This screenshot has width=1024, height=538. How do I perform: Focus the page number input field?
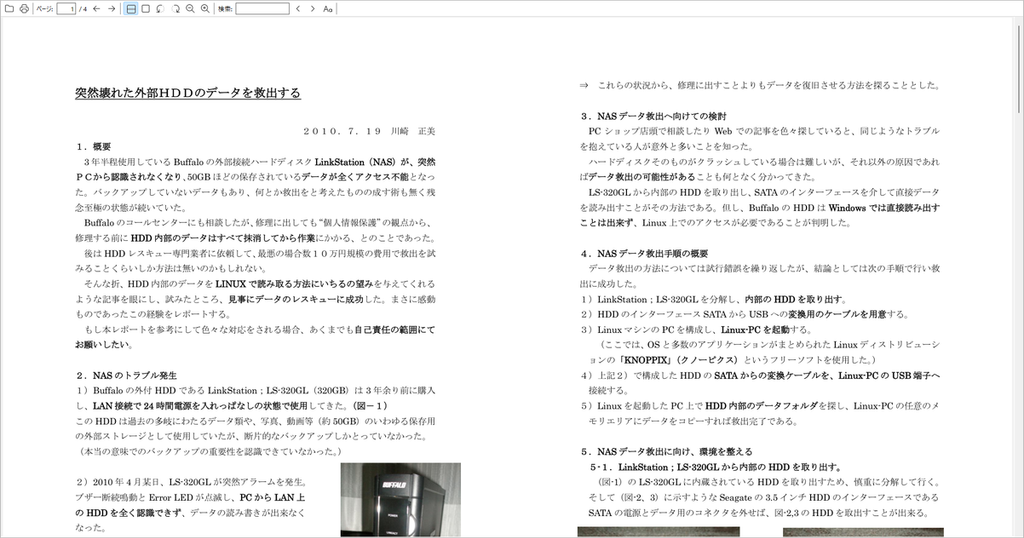pyautogui.click(x=66, y=9)
